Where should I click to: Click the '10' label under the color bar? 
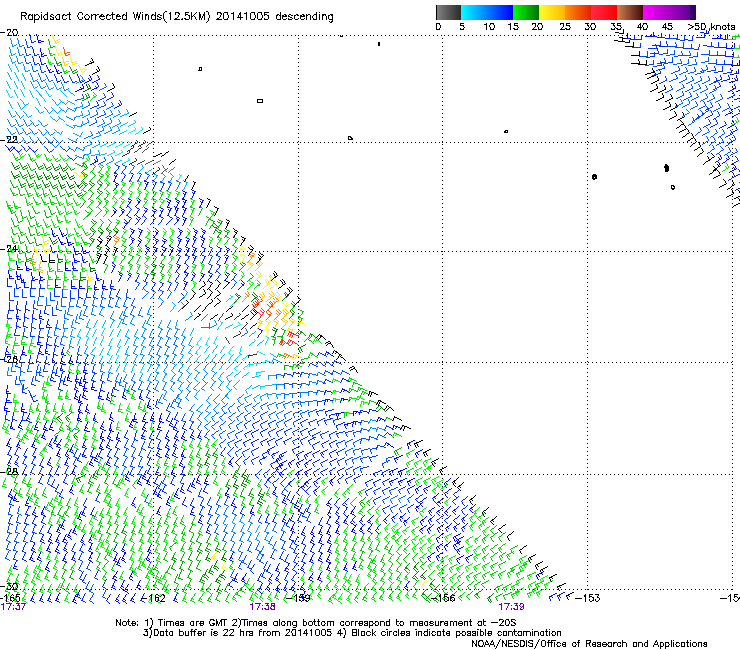[489, 27]
